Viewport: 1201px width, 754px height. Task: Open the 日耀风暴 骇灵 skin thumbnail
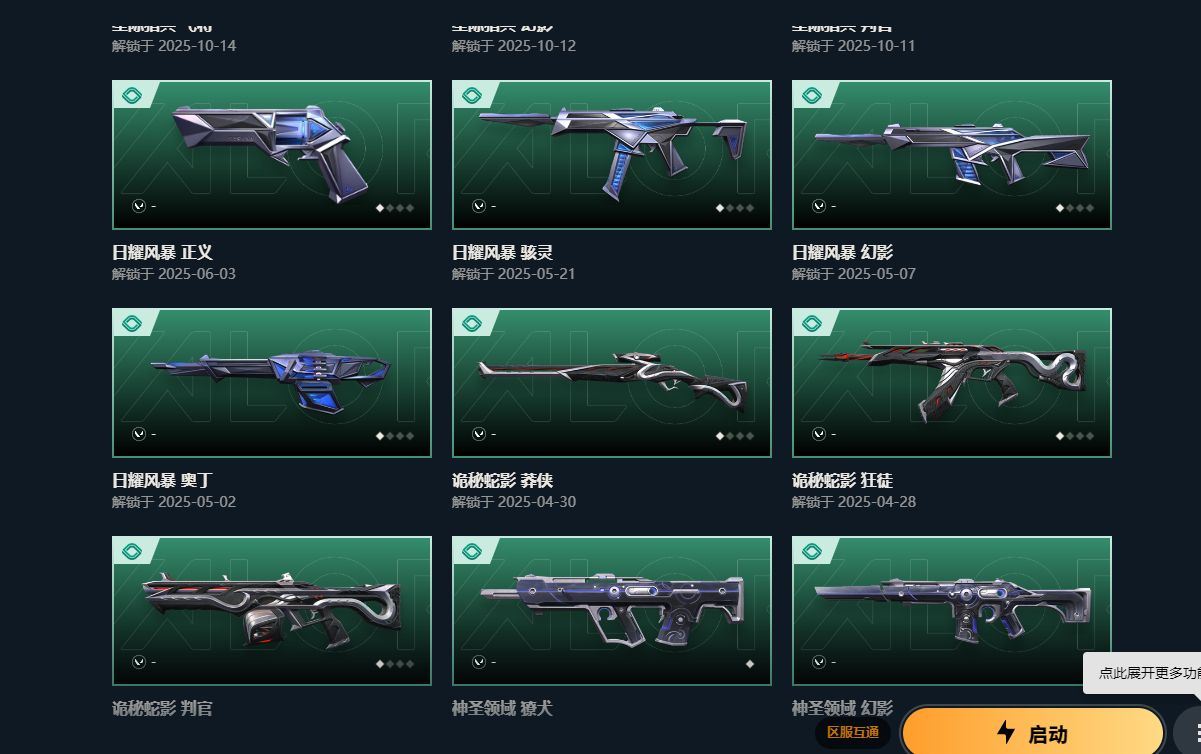[612, 155]
